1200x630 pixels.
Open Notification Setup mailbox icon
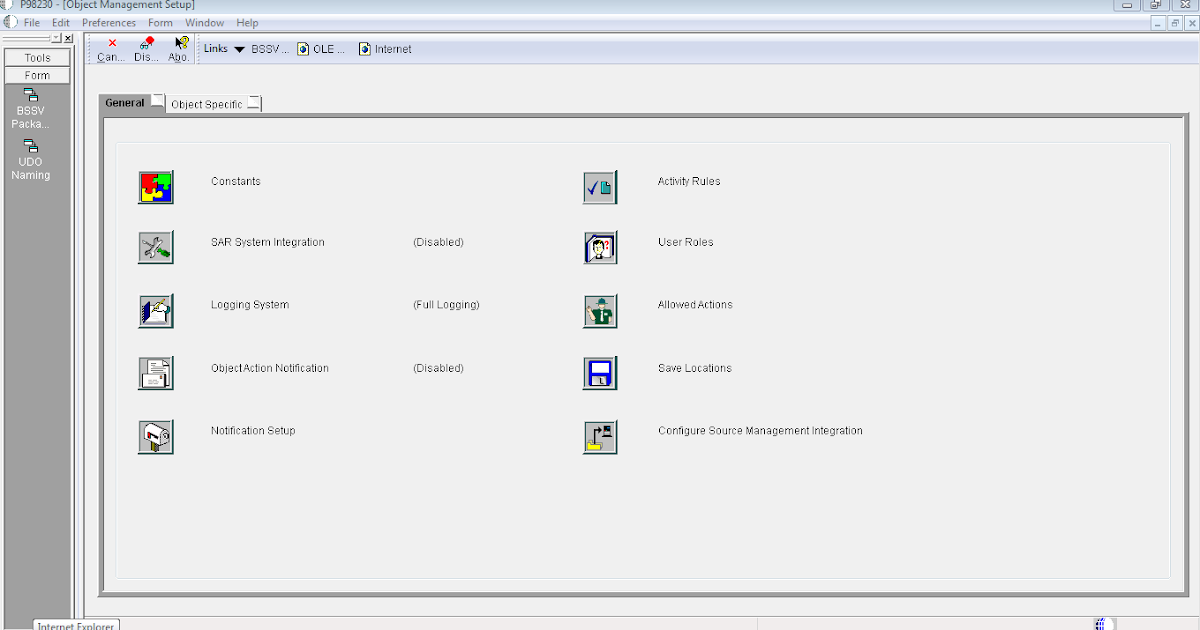point(156,437)
